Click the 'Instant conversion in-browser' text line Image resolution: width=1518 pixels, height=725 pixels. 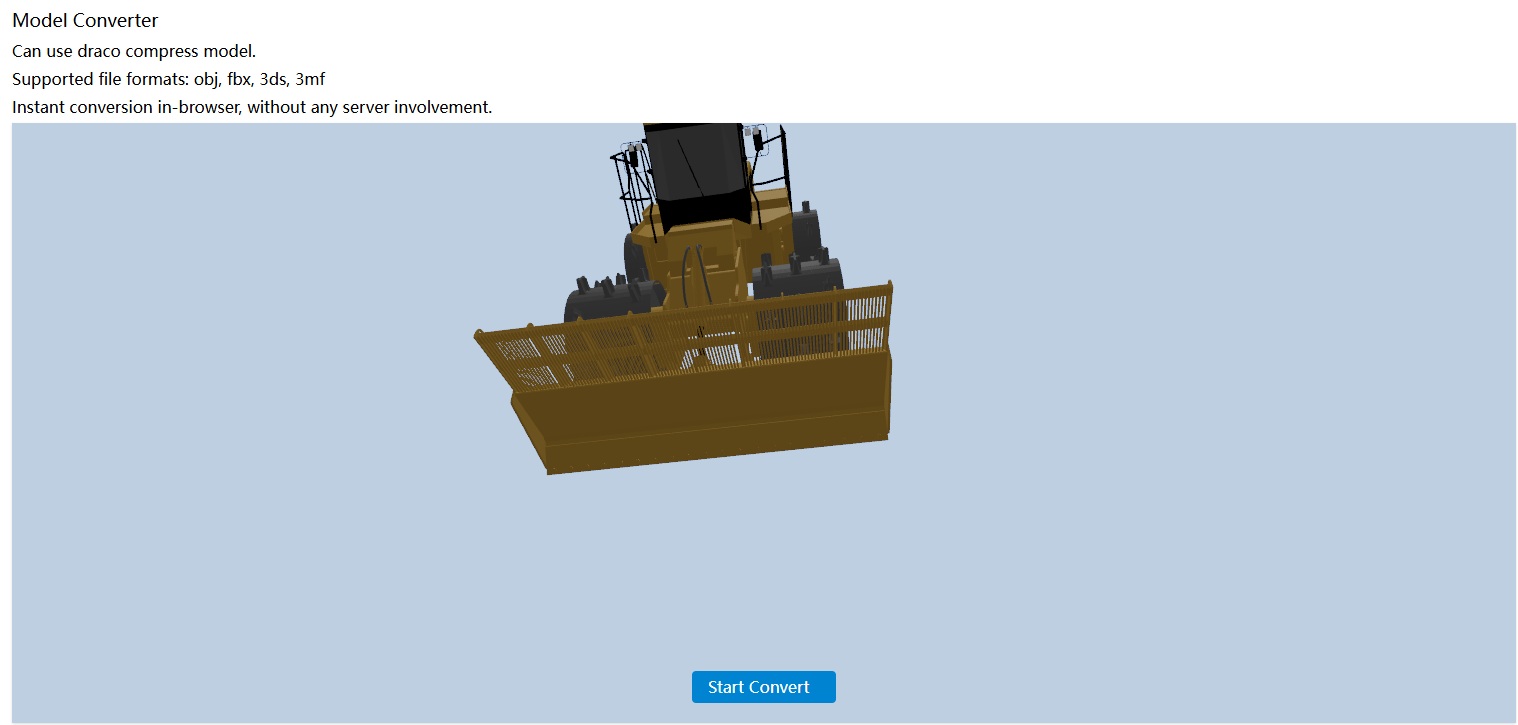coord(252,107)
